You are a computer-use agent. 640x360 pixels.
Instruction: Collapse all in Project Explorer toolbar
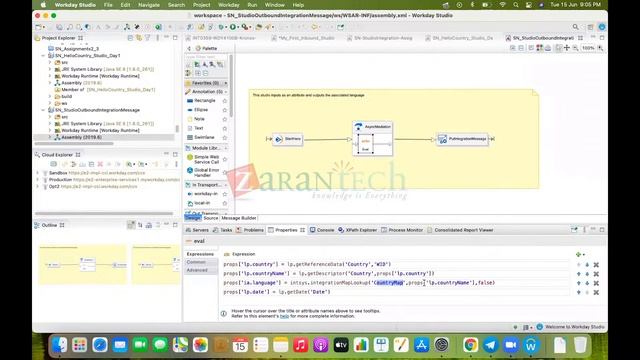130,38
